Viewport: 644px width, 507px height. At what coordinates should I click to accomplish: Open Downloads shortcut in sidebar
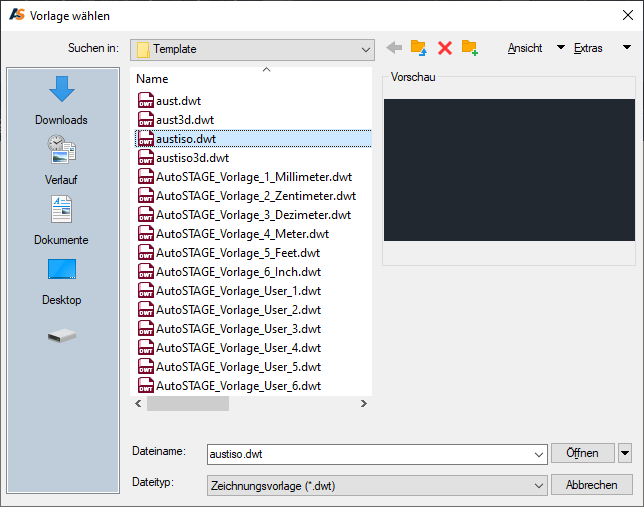point(62,100)
